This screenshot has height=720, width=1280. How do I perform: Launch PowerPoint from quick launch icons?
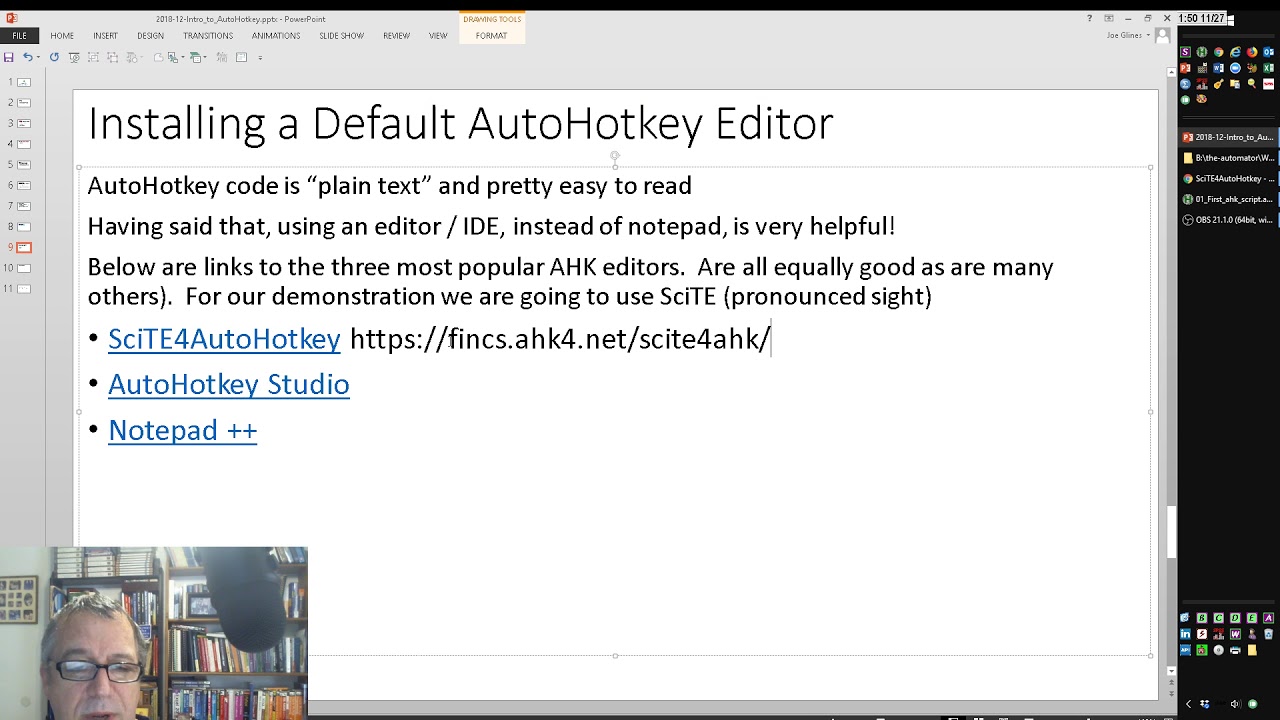click(x=1185, y=68)
